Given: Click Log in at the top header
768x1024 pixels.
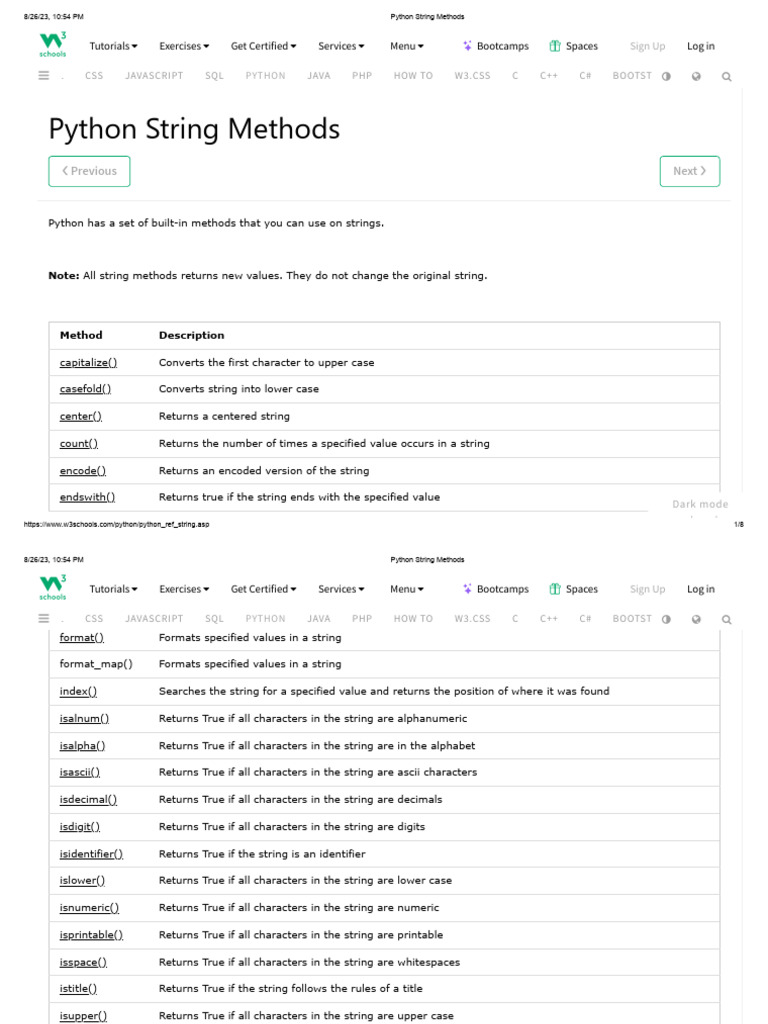Looking at the screenshot, I should point(700,46).
